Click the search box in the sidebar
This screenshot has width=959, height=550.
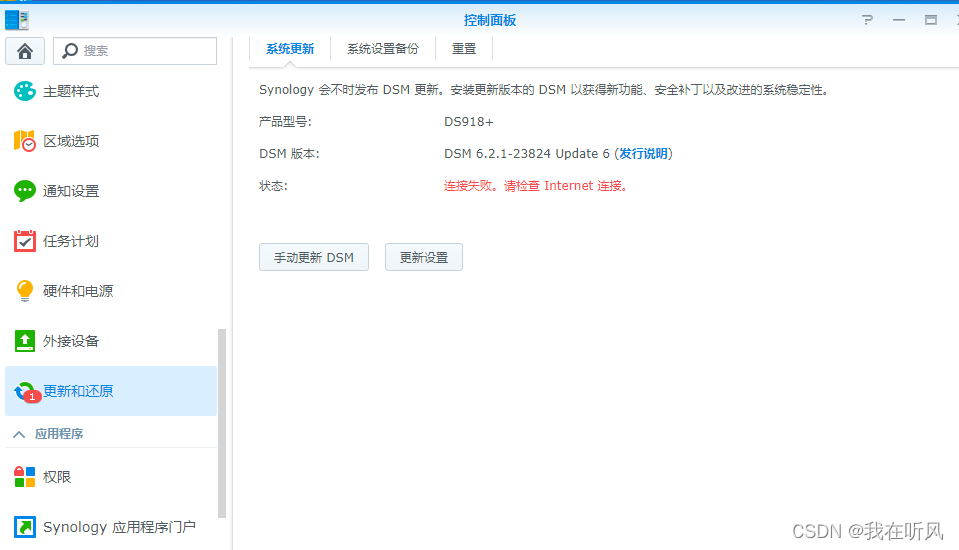tap(135, 51)
